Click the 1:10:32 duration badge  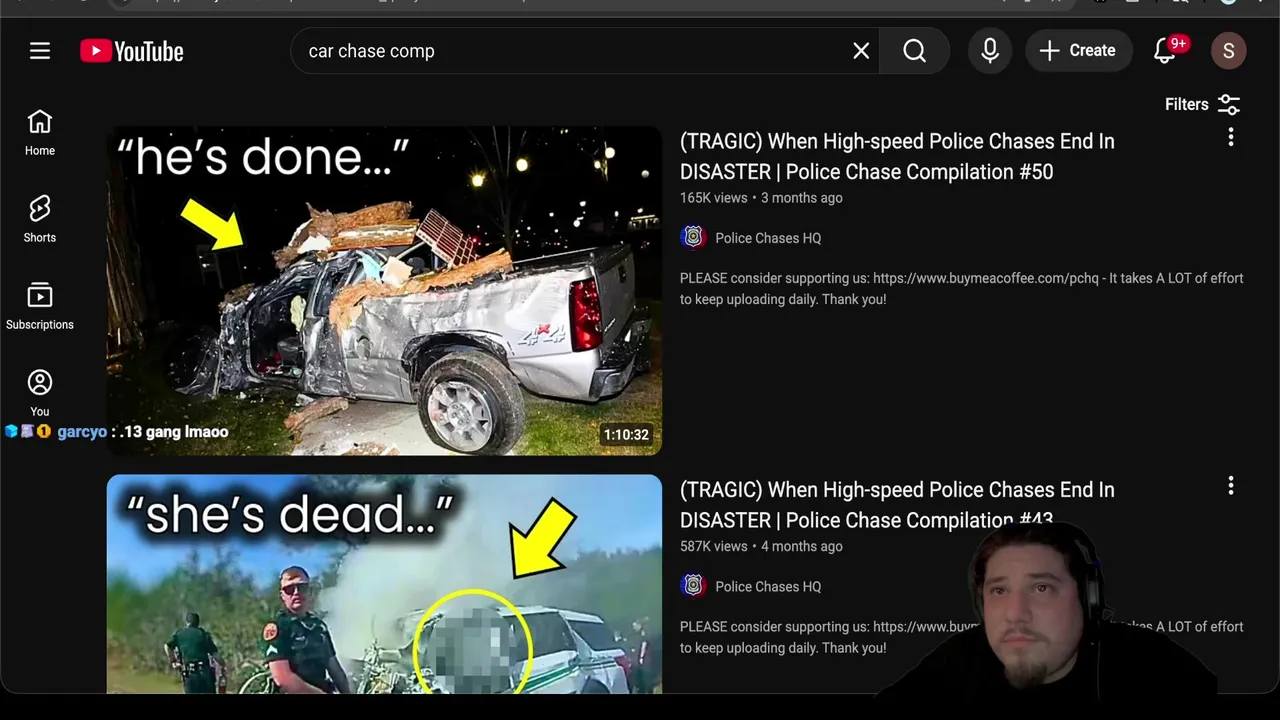click(x=626, y=435)
